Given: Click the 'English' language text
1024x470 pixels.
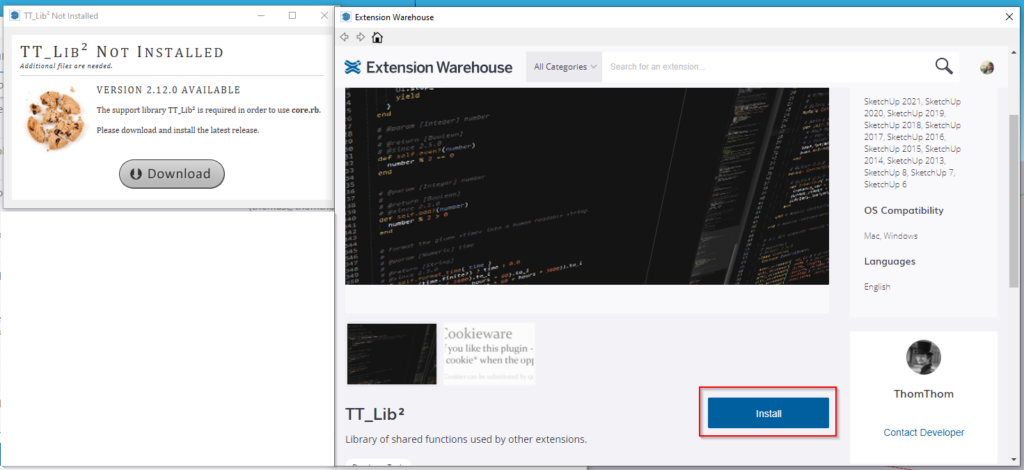Looking at the screenshot, I should (x=877, y=287).
